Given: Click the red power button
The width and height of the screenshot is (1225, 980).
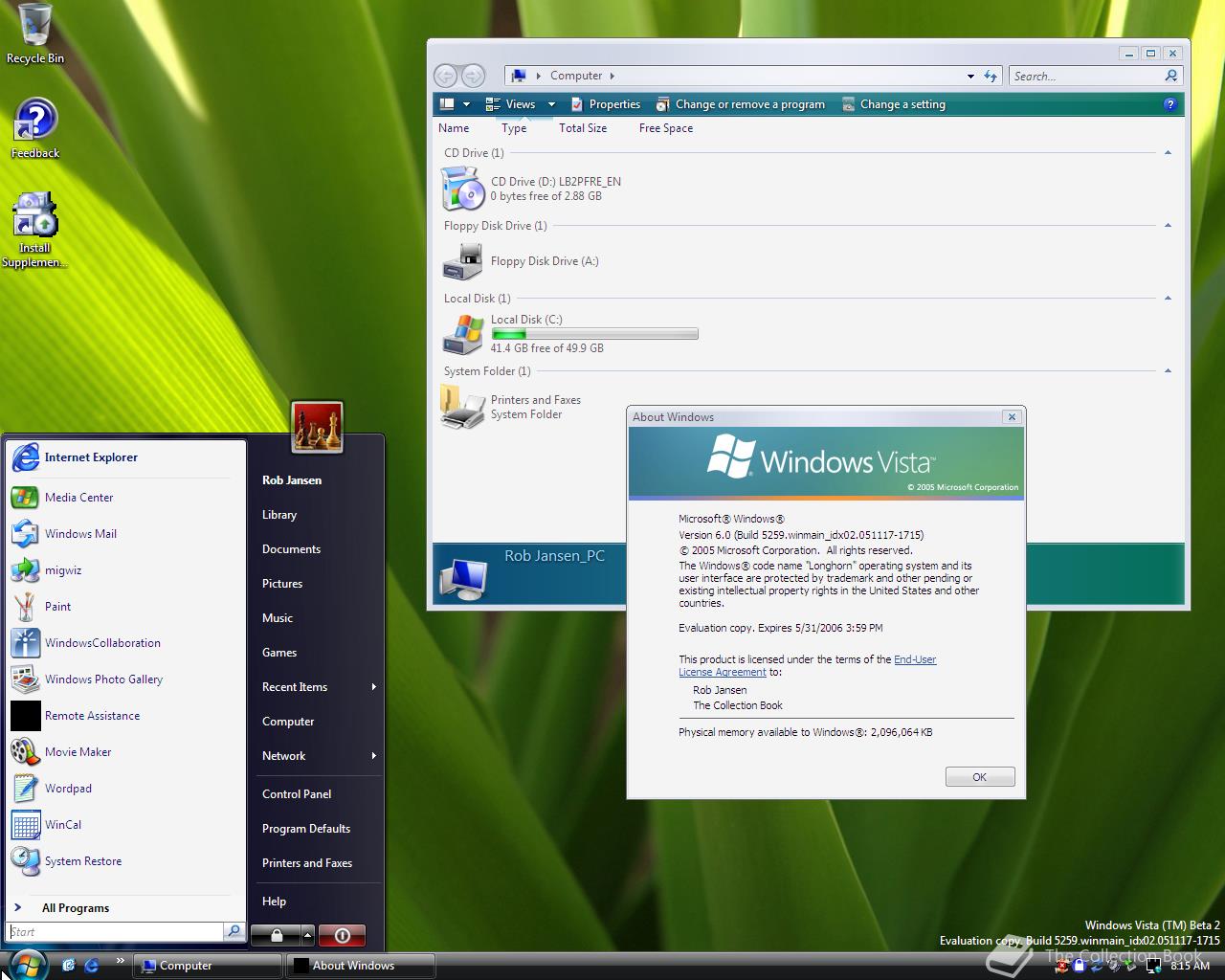Looking at the screenshot, I should click(x=342, y=935).
